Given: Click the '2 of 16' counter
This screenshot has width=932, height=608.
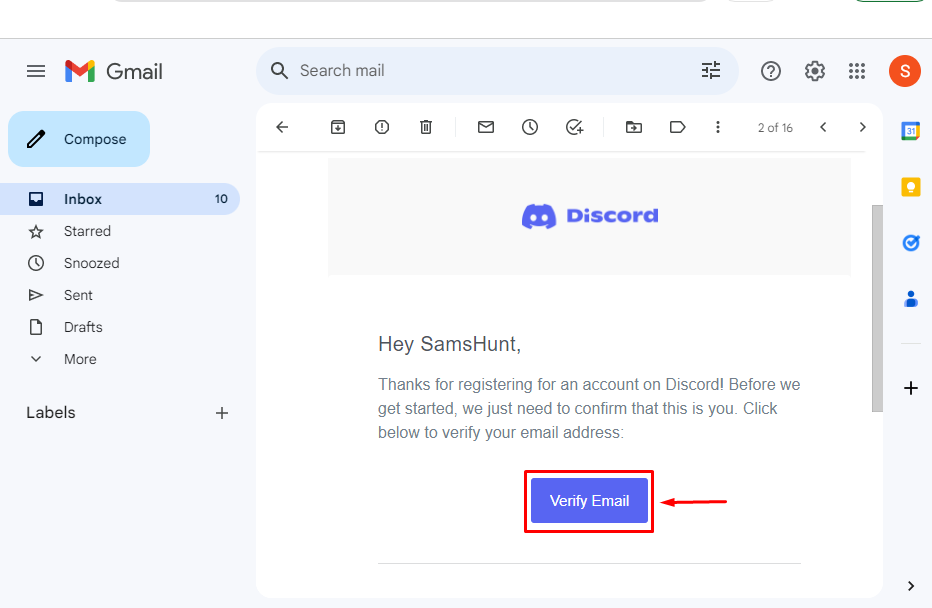Looking at the screenshot, I should click(775, 128).
